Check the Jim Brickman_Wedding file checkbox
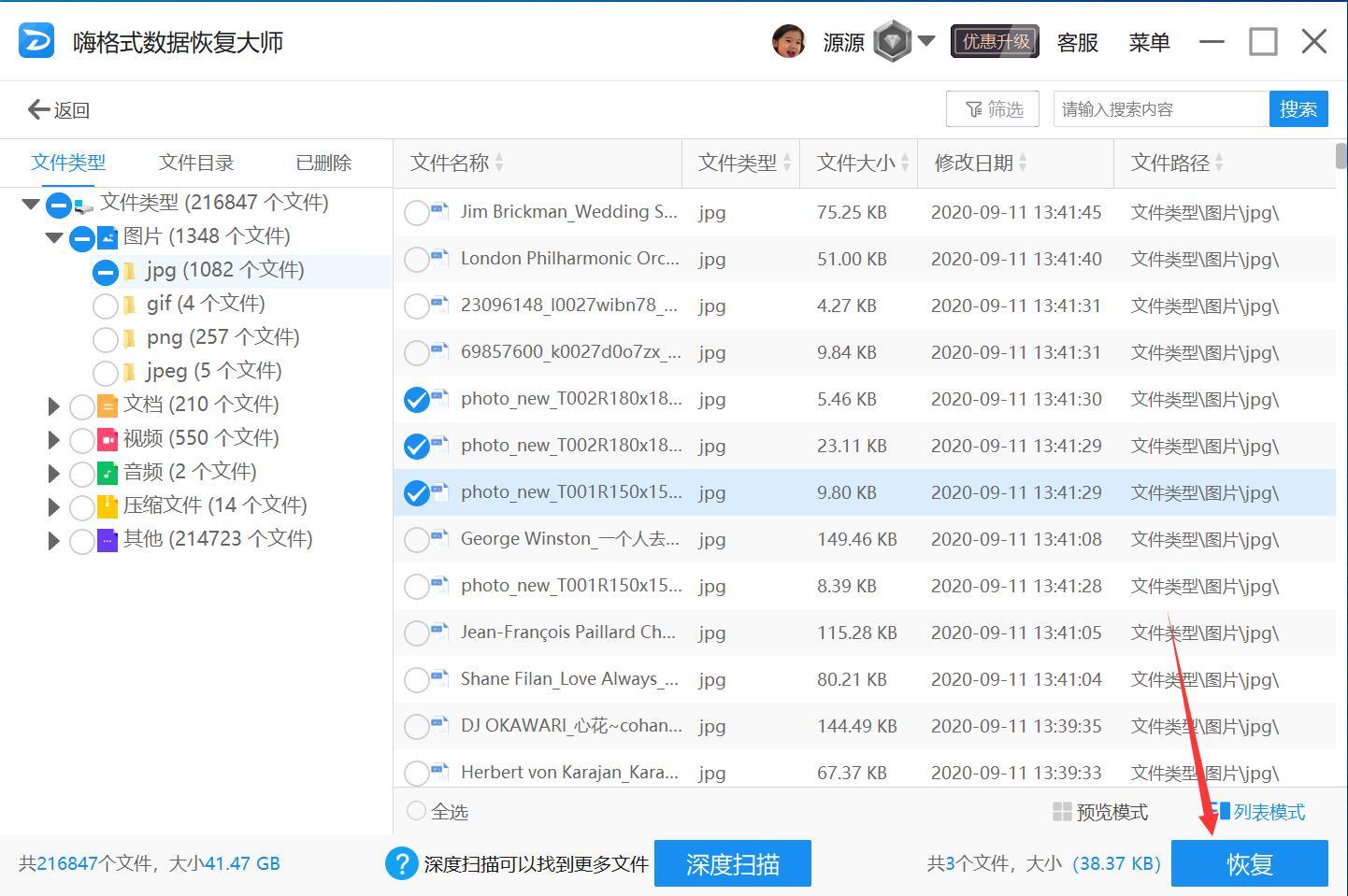The width and height of the screenshot is (1348, 896). pyautogui.click(x=416, y=213)
